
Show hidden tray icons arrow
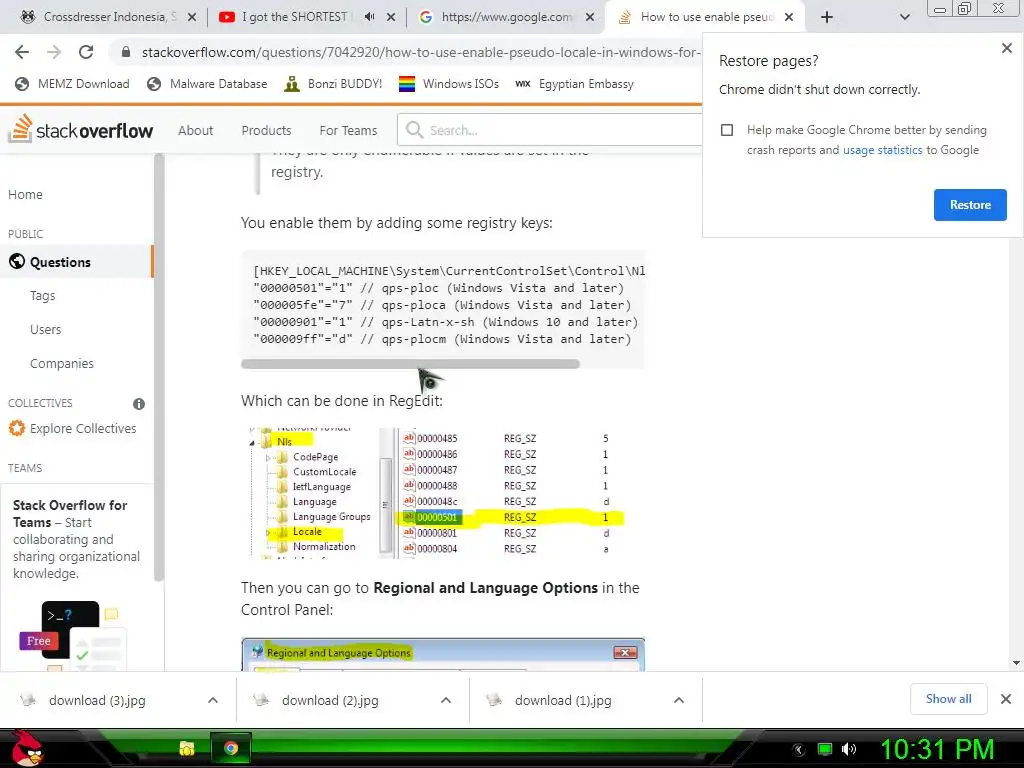pyautogui.click(x=799, y=750)
